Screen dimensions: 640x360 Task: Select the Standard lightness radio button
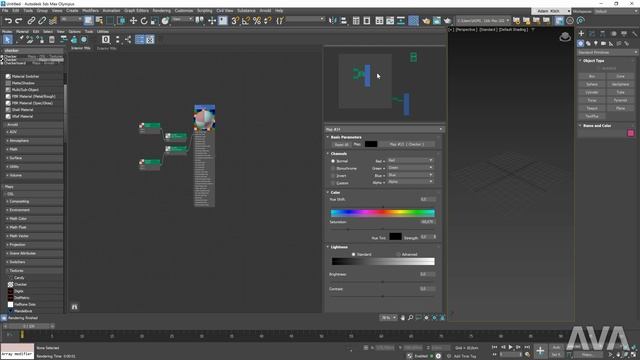pos(353,254)
